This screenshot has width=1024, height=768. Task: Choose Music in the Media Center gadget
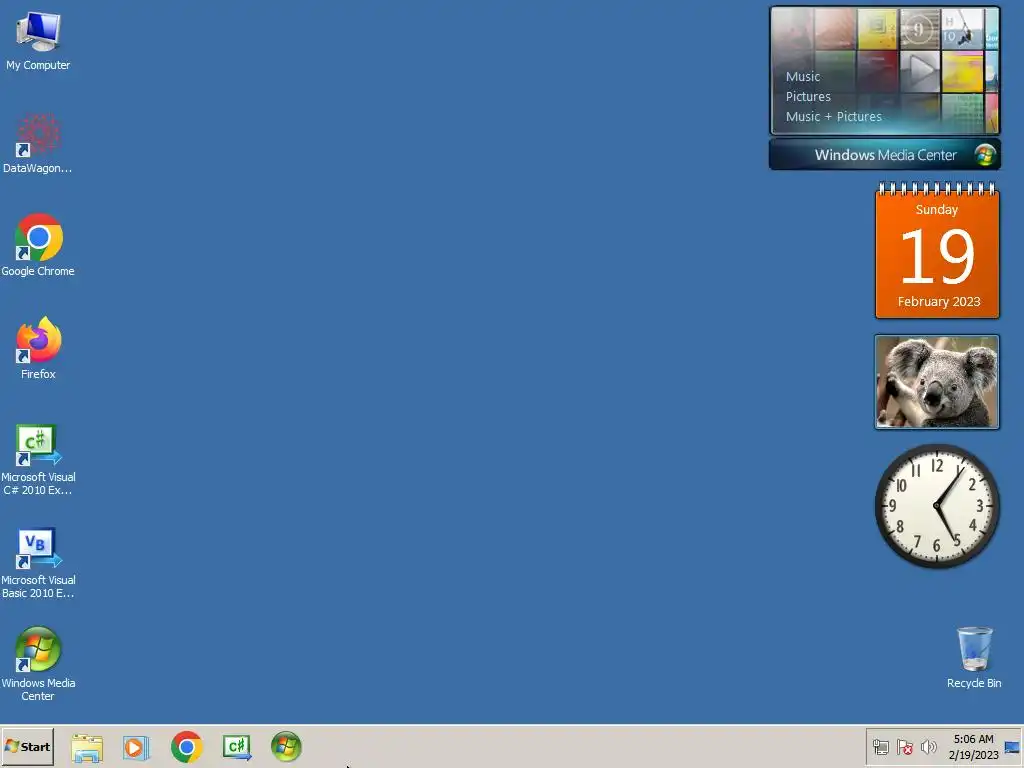[803, 76]
